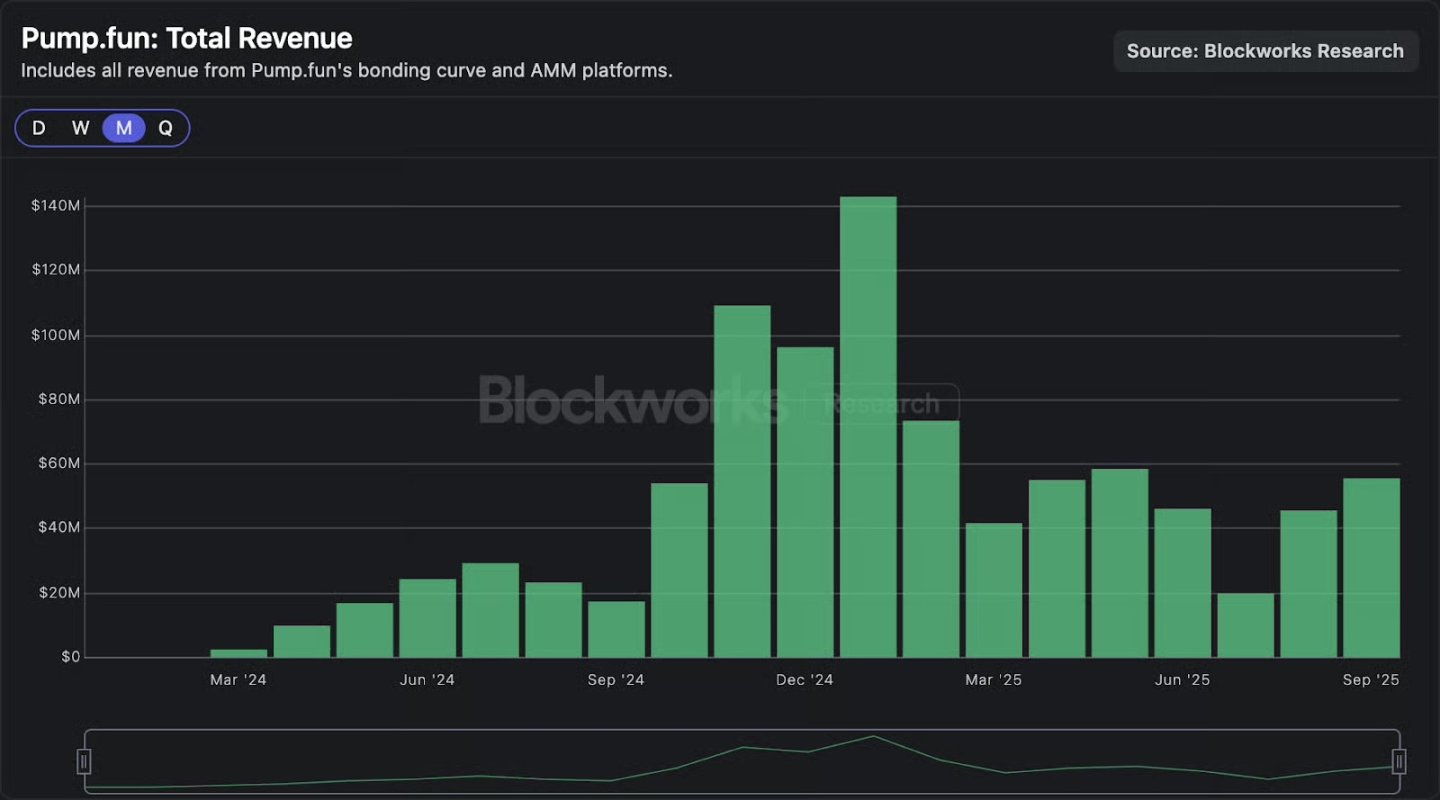Select the Dec '24 revenue bar
This screenshot has height=800, width=1440.
tap(805, 502)
